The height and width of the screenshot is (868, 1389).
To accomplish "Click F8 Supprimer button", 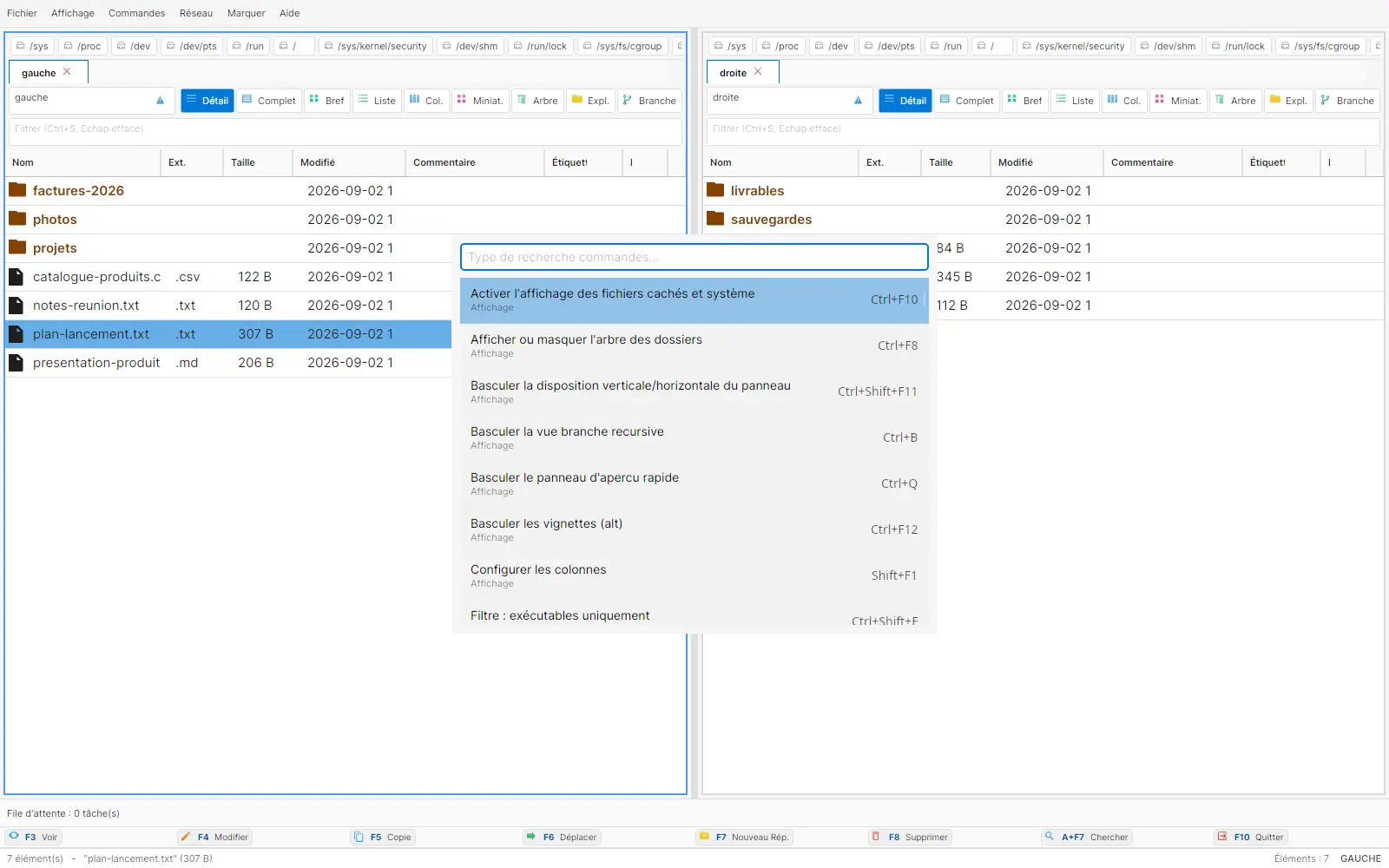I will point(910,837).
